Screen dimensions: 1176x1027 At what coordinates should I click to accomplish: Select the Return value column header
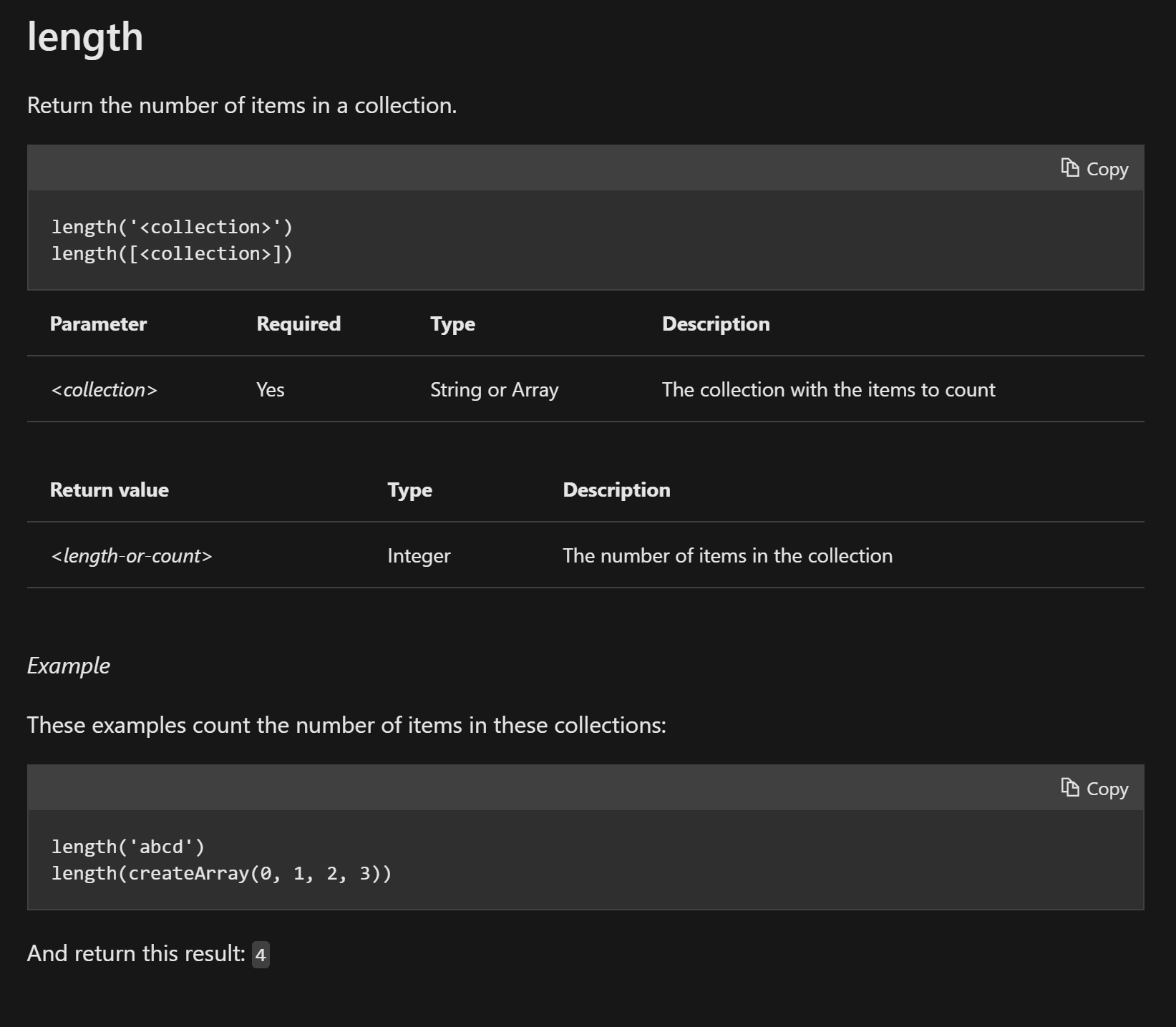click(110, 490)
